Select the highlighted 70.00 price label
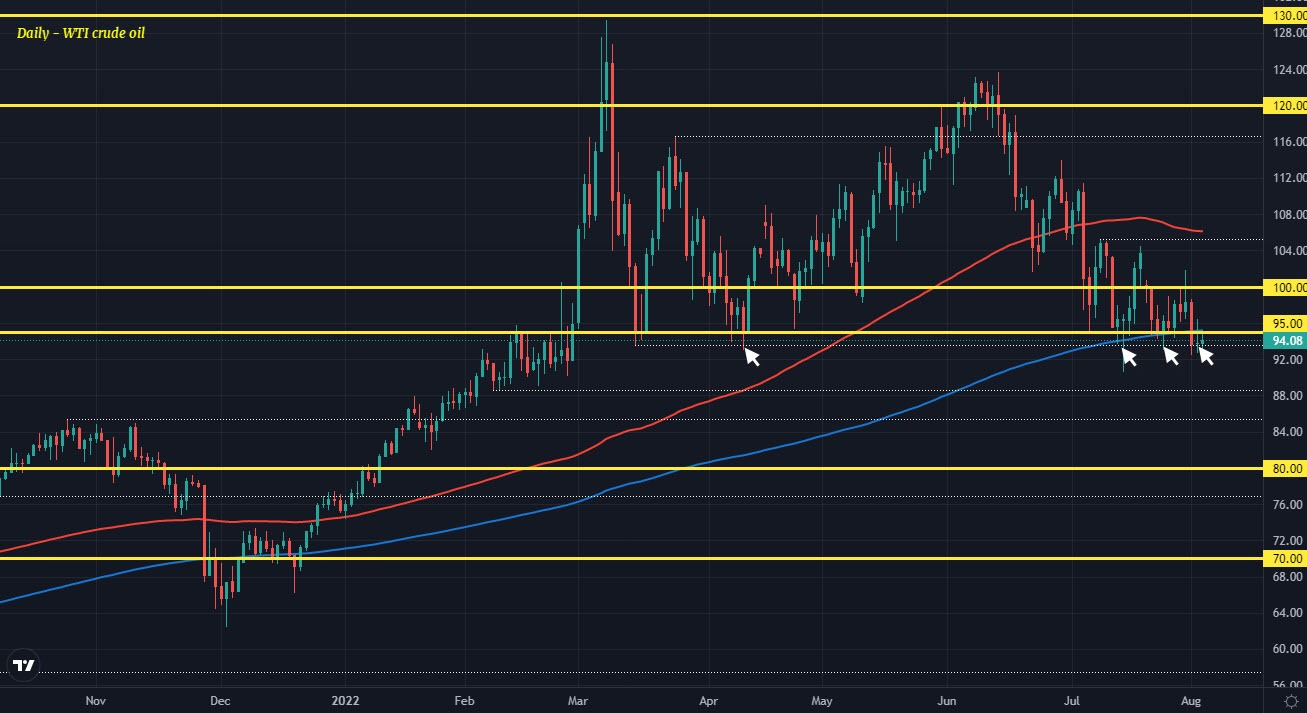 coord(1284,558)
